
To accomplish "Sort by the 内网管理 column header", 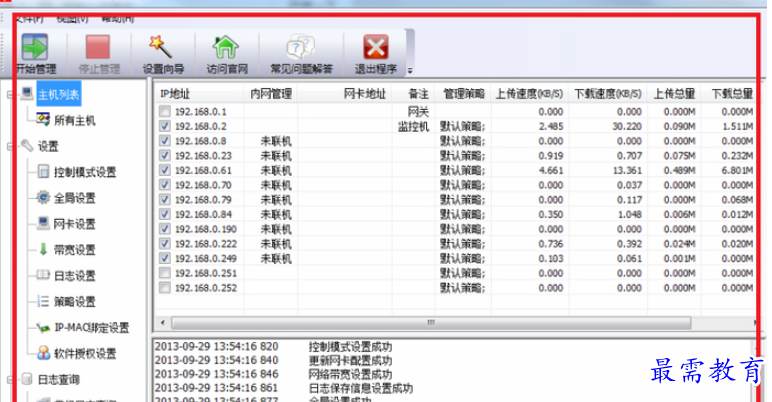I will [270, 94].
